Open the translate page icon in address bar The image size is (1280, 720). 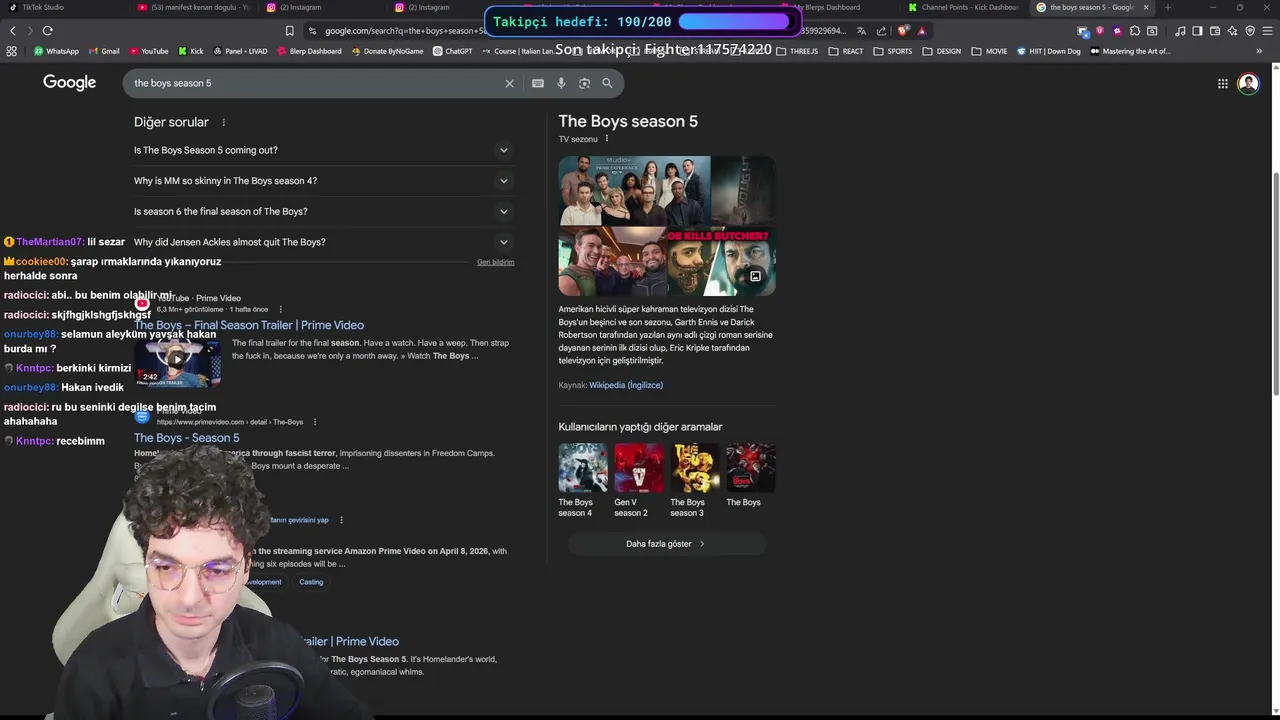click(x=861, y=31)
